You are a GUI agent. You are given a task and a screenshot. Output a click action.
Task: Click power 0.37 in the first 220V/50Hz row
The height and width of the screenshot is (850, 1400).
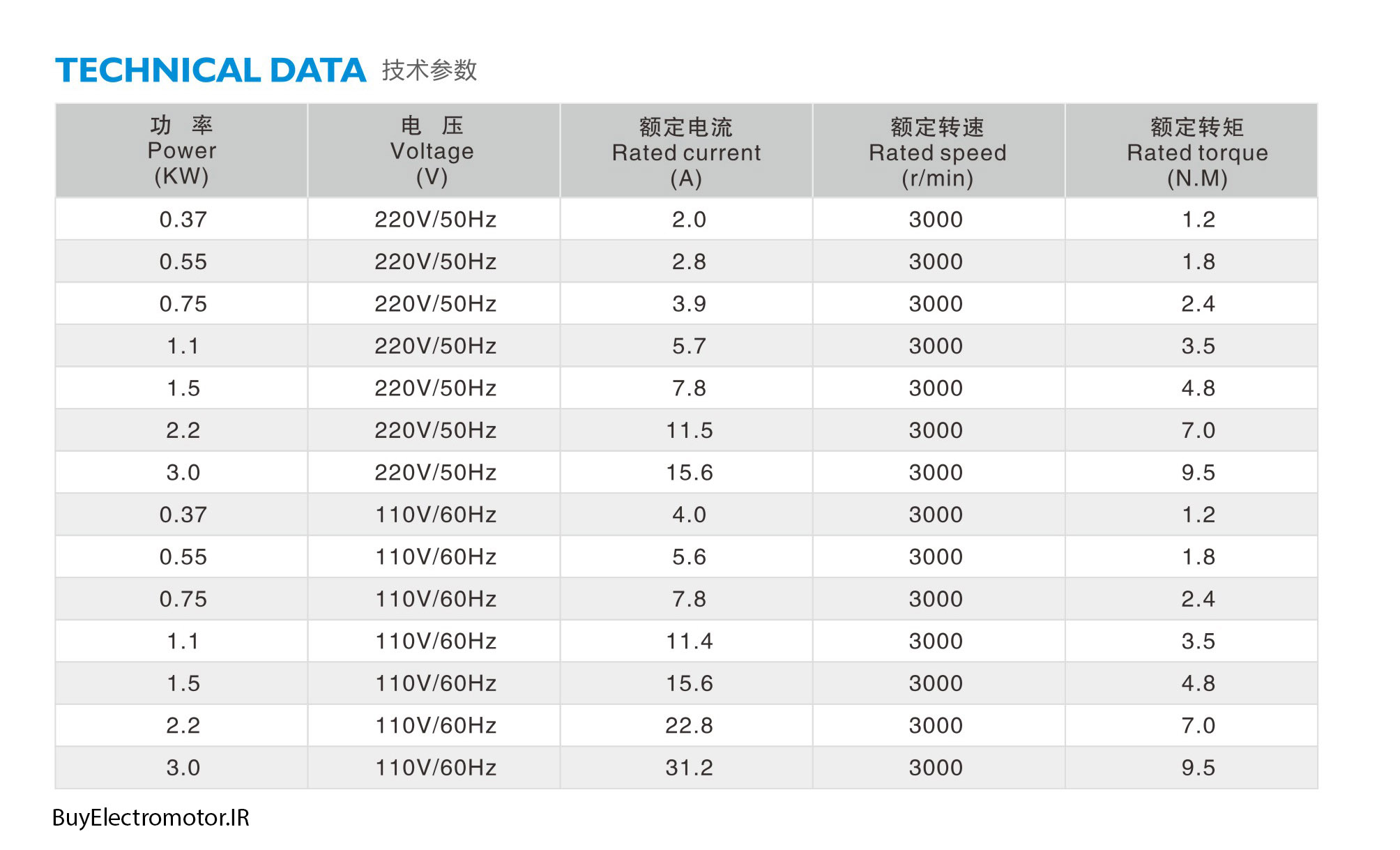(x=183, y=220)
